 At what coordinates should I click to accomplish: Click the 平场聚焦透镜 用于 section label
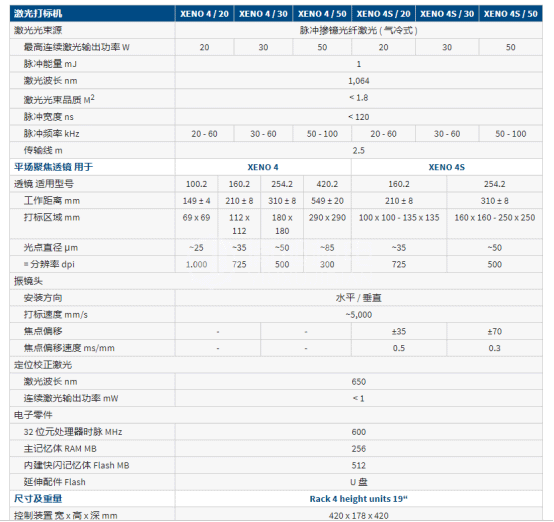[x=53, y=167]
